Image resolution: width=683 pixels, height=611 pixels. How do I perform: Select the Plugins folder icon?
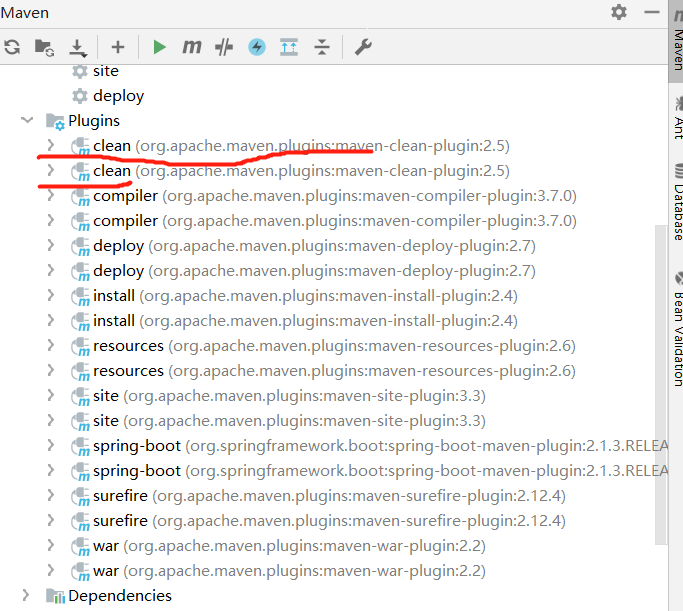tap(55, 122)
